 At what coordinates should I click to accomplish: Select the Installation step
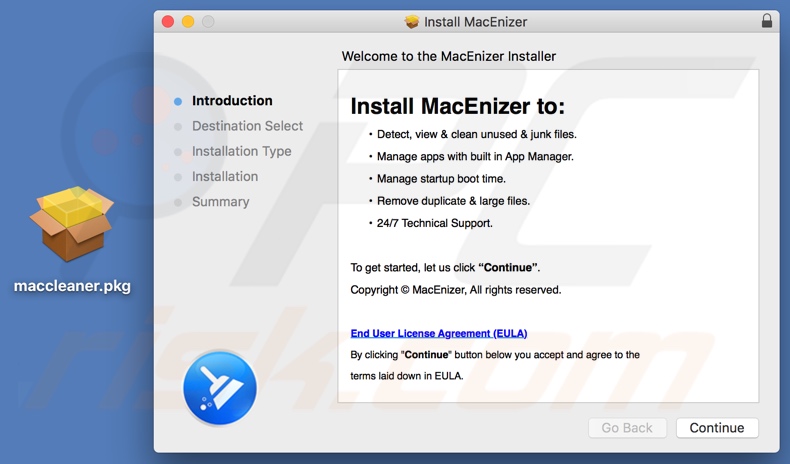(225, 176)
